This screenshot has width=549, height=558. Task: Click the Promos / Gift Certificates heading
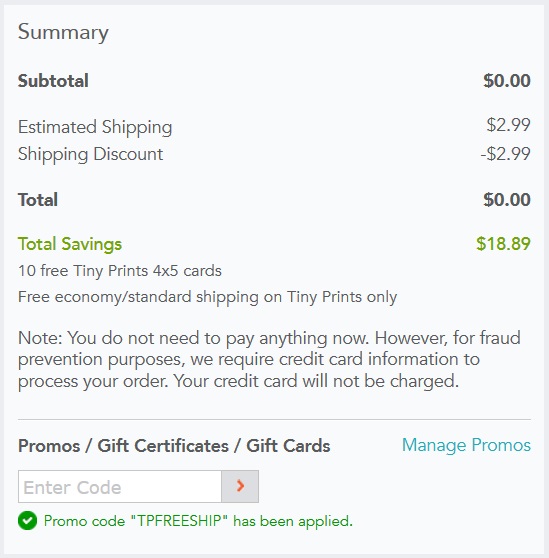pos(174,446)
